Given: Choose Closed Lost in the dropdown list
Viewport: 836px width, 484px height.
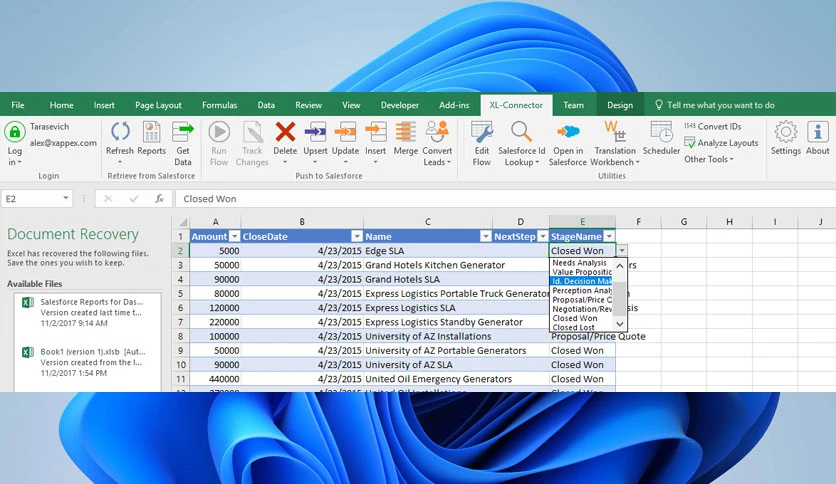Looking at the screenshot, I should (581, 327).
